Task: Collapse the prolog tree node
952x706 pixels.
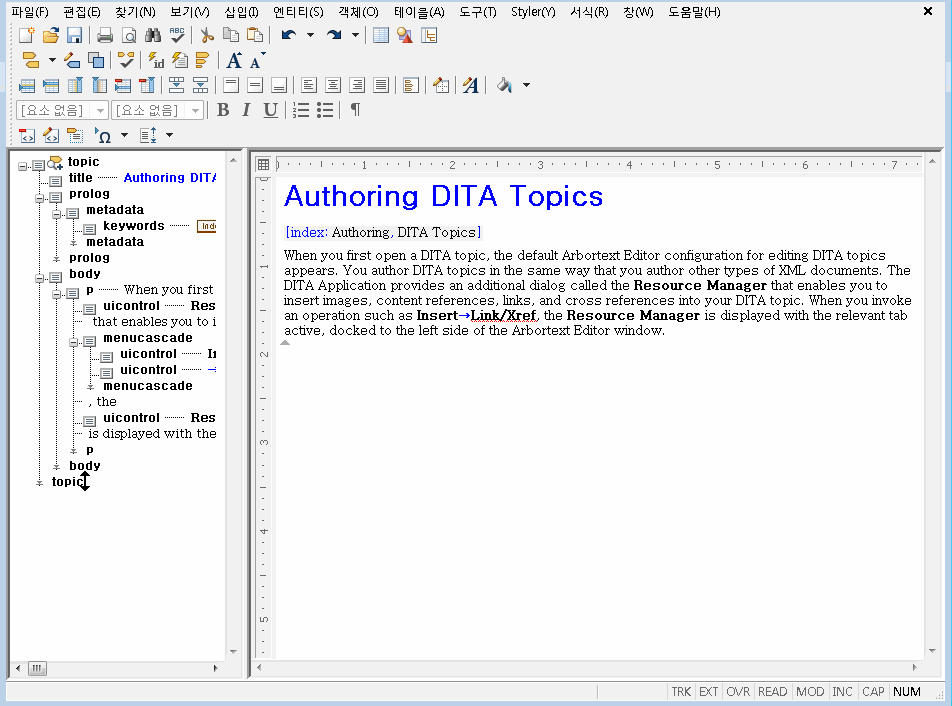Action: click(39, 198)
